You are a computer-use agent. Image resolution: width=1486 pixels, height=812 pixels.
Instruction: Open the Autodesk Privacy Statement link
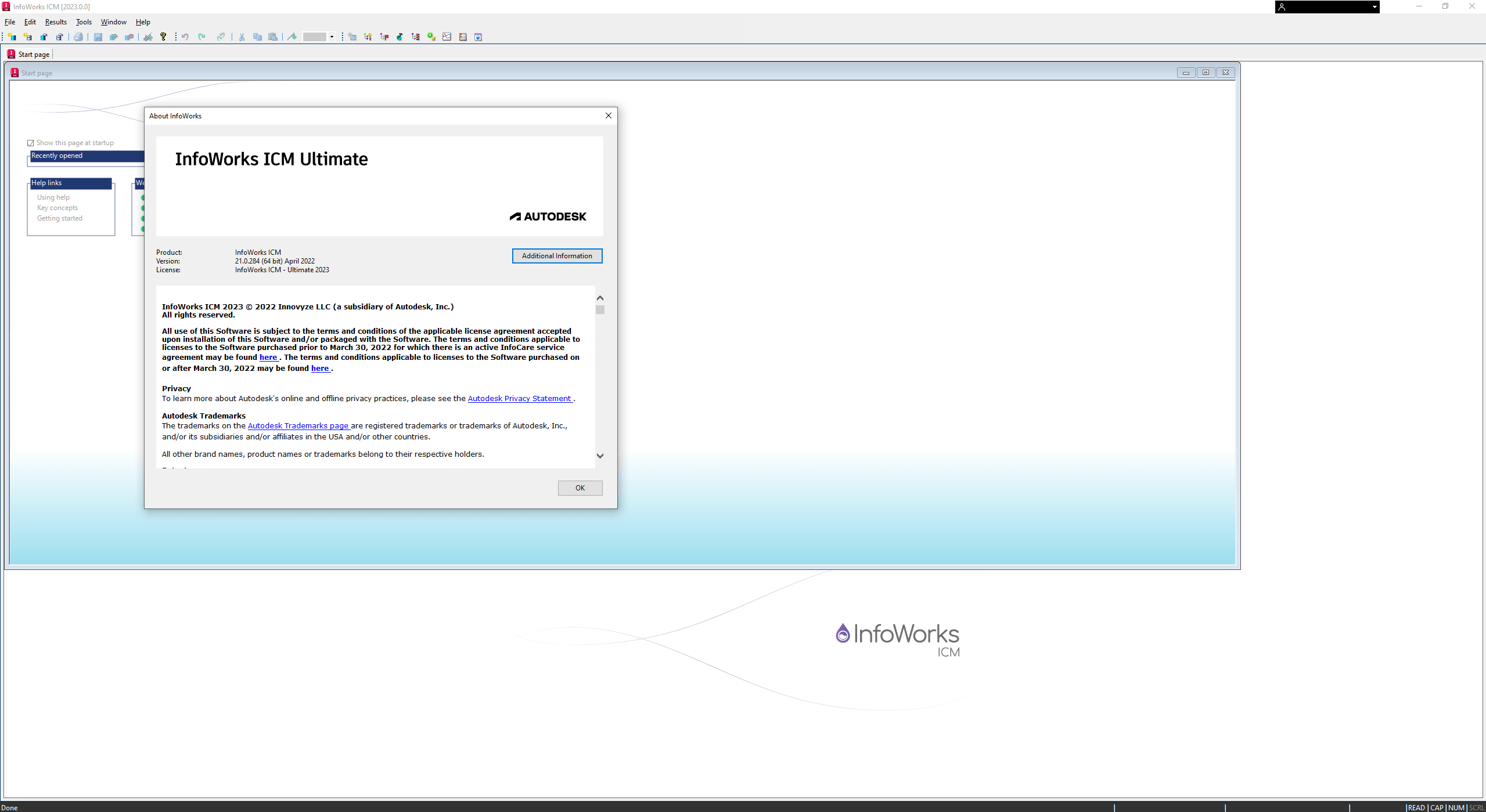(x=519, y=399)
